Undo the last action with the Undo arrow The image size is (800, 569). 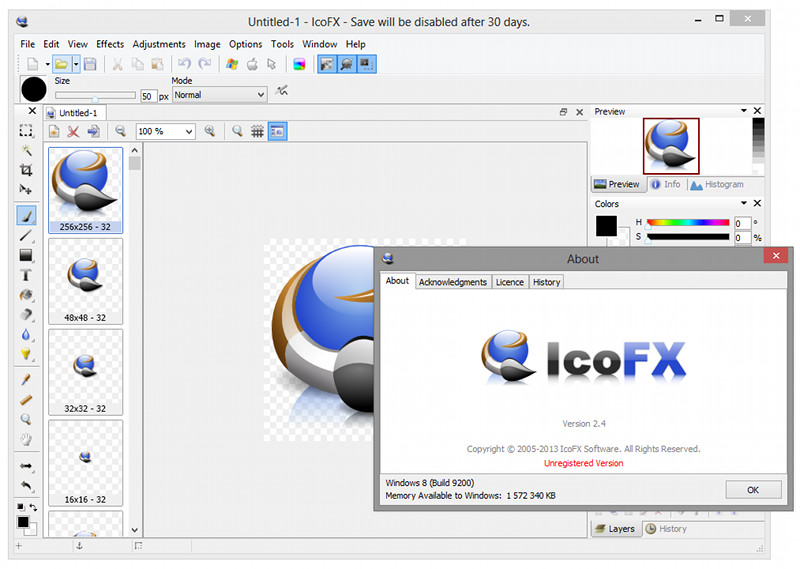[184, 64]
